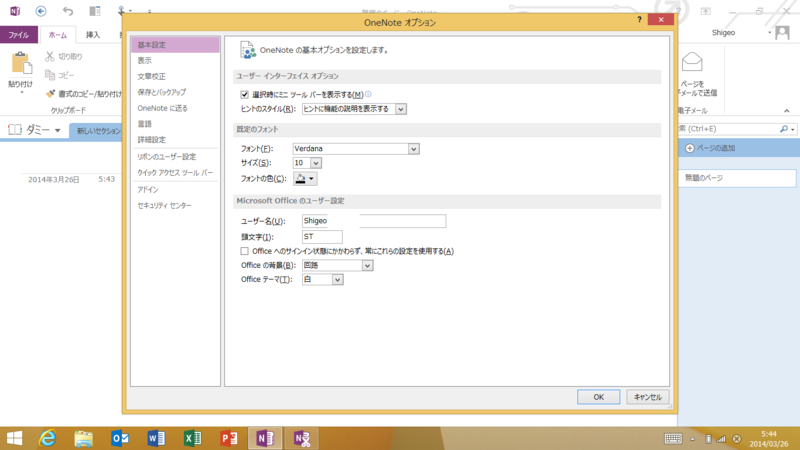Click the Paste icon in the OneNote ribbon
The width and height of the screenshot is (800, 450).
tap(21, 64)
